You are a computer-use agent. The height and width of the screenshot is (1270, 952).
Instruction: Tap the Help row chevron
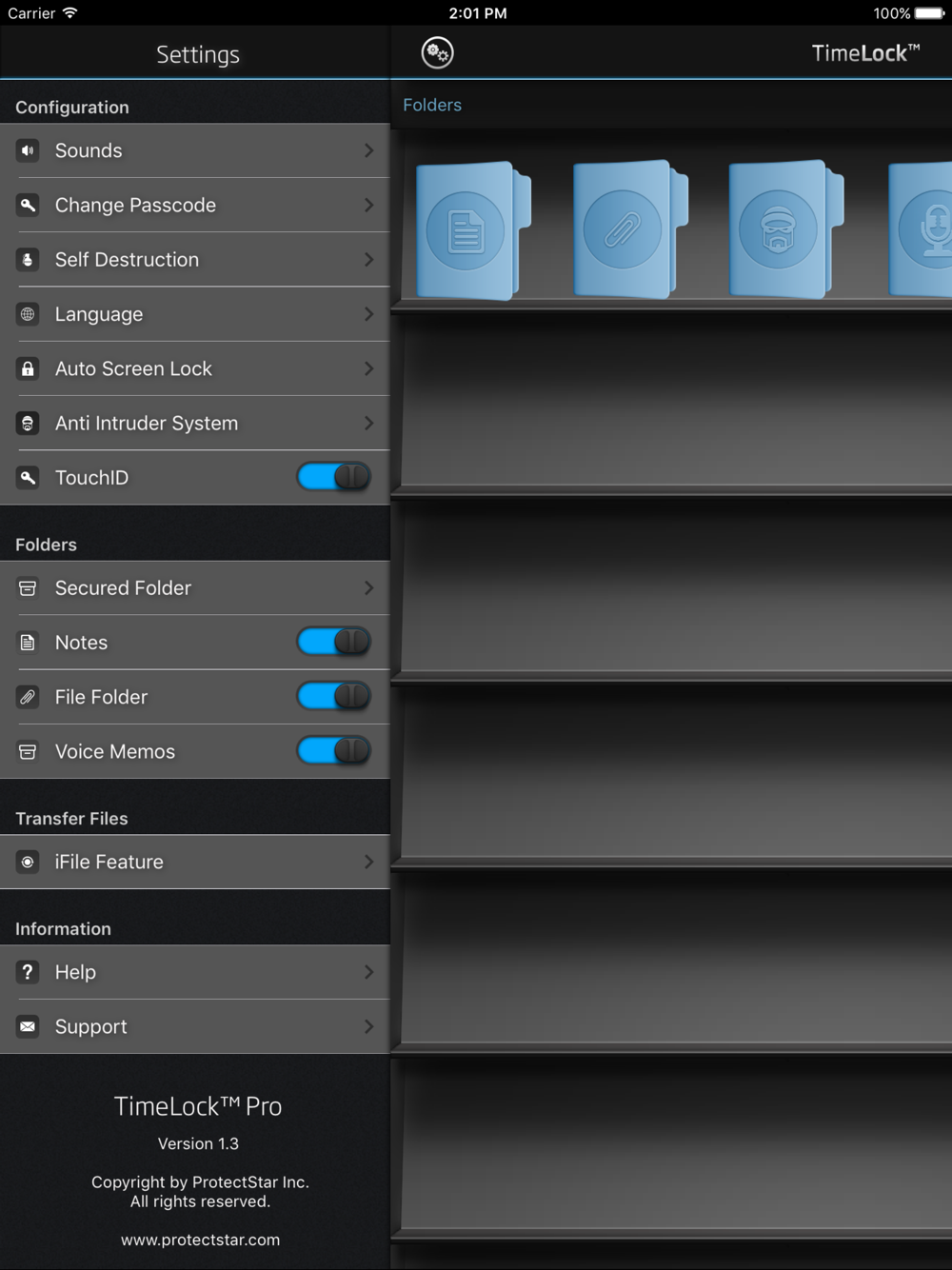click(x=368, y=972)
